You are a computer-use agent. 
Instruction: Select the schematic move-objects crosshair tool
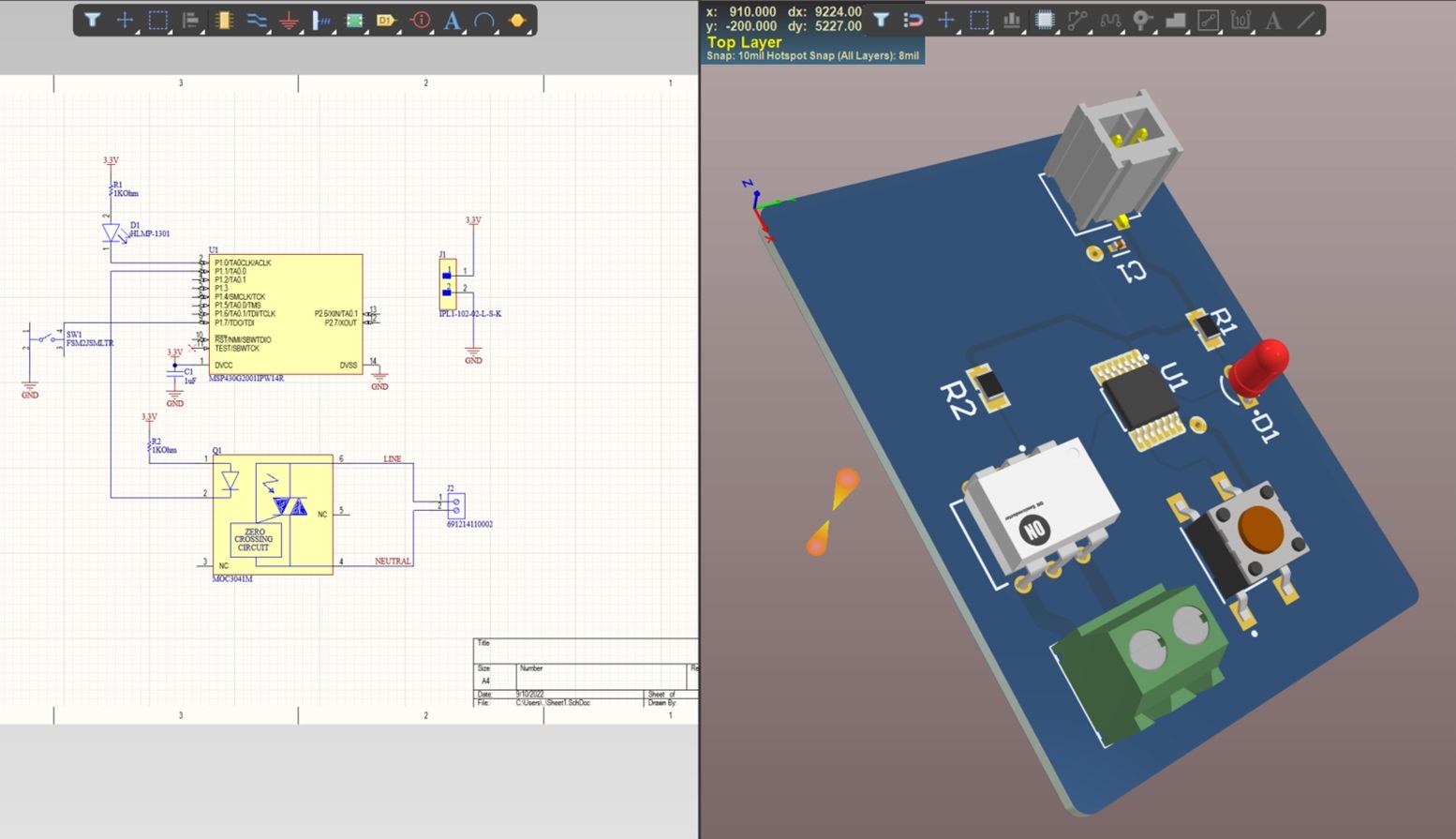click(x=125, y=20)
